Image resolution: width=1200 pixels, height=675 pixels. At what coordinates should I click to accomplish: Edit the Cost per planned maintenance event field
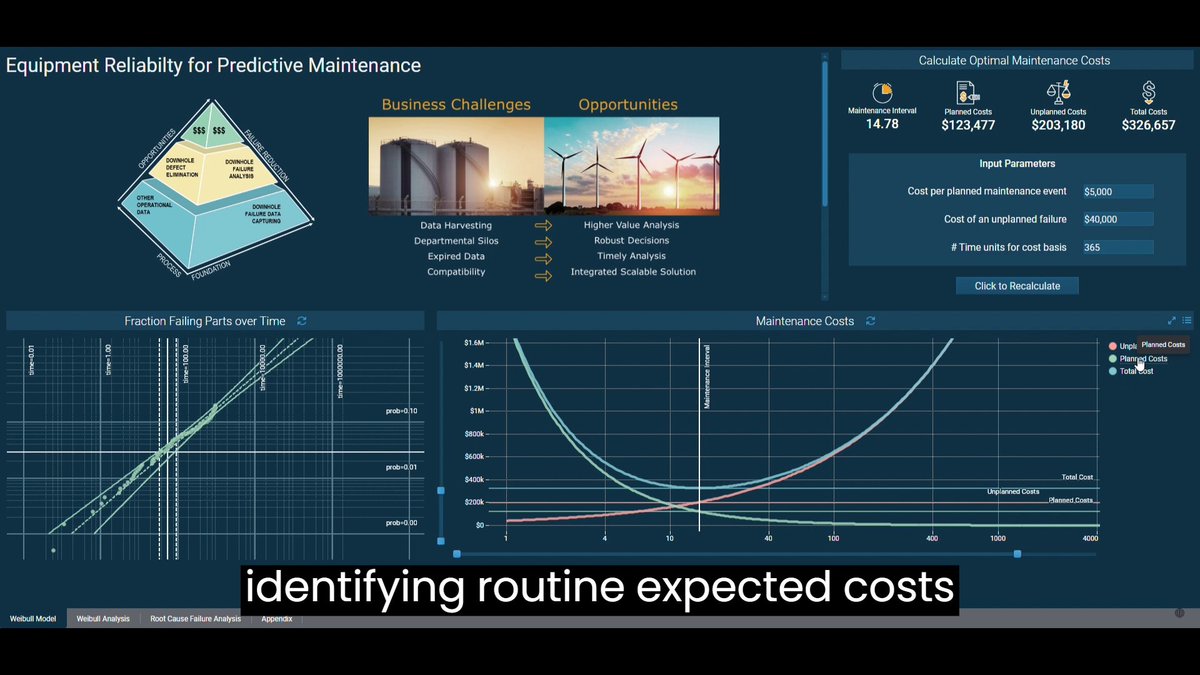[1117, 191]
